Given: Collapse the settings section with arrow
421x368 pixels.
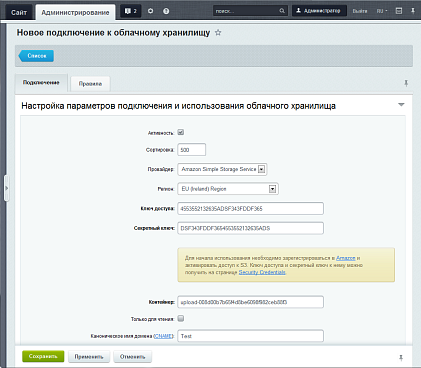Looking at the screenshot, I should [x=401, y=105].
